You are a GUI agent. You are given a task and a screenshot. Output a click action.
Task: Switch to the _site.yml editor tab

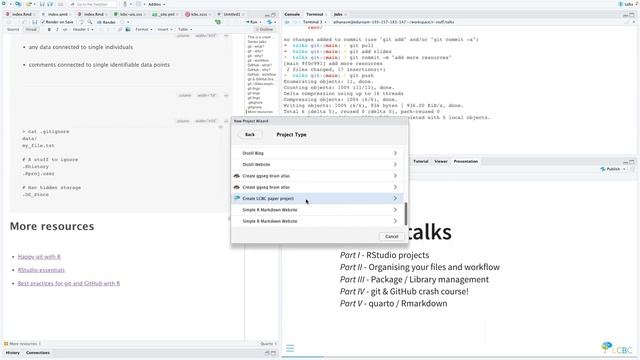pos(165,14)
